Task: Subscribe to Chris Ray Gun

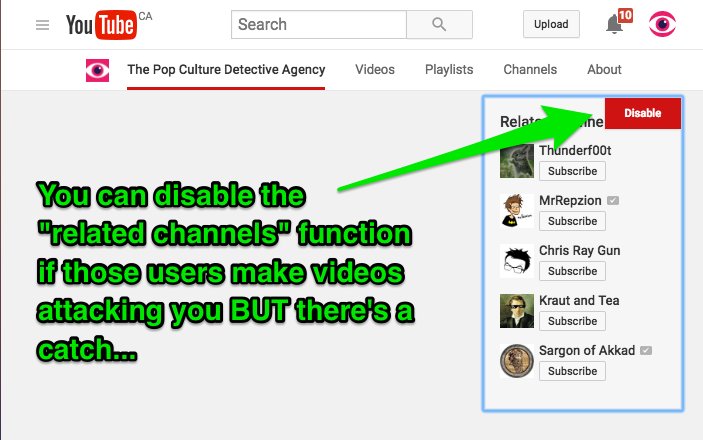Action: tap(573, 271)
